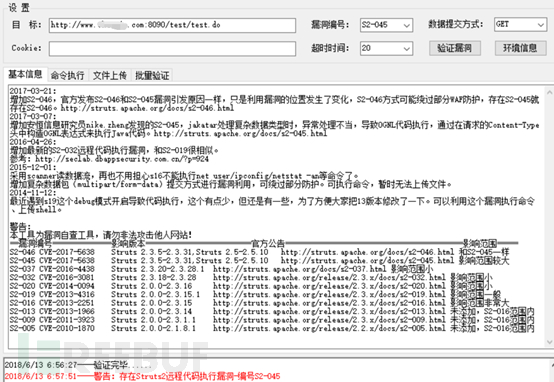Click the 目标 URL input field
This screenshot has height=382, width=554.
point(172,25)
